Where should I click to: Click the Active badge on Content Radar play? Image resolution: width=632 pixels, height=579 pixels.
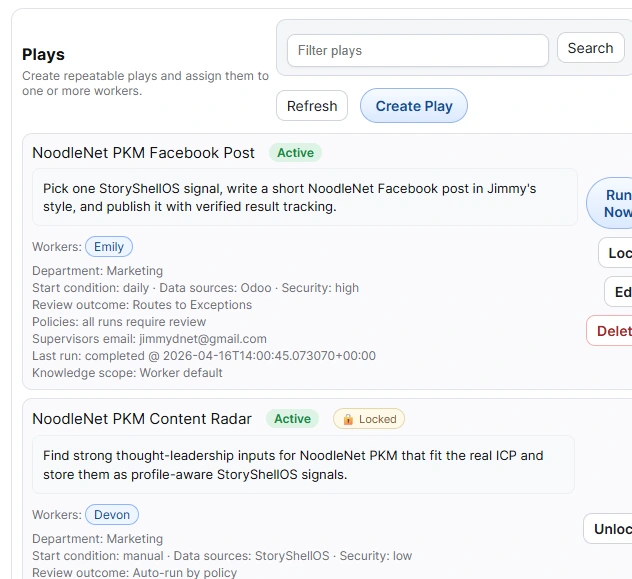[x=292, y=419]
